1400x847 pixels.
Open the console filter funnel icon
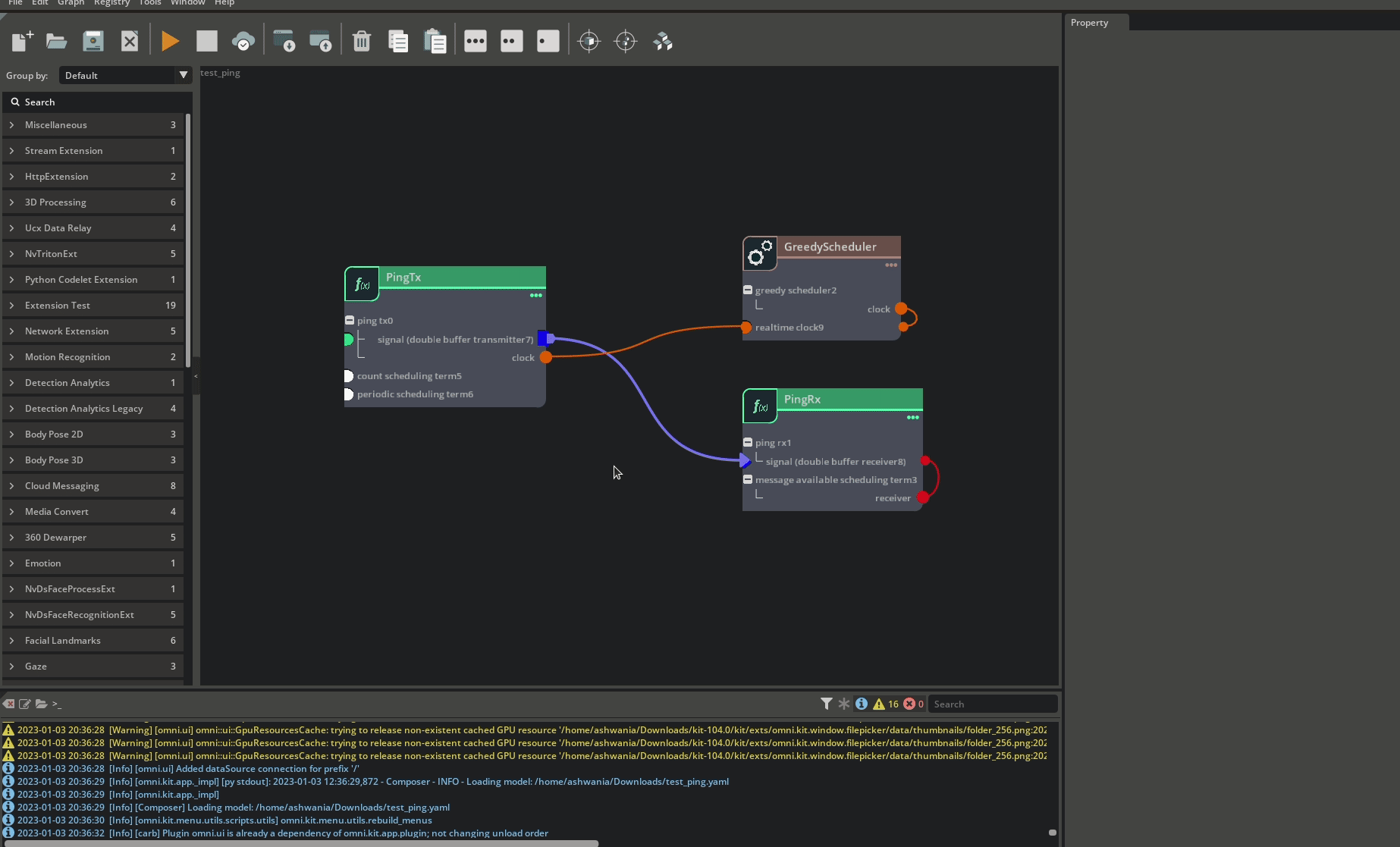[827, 704]
